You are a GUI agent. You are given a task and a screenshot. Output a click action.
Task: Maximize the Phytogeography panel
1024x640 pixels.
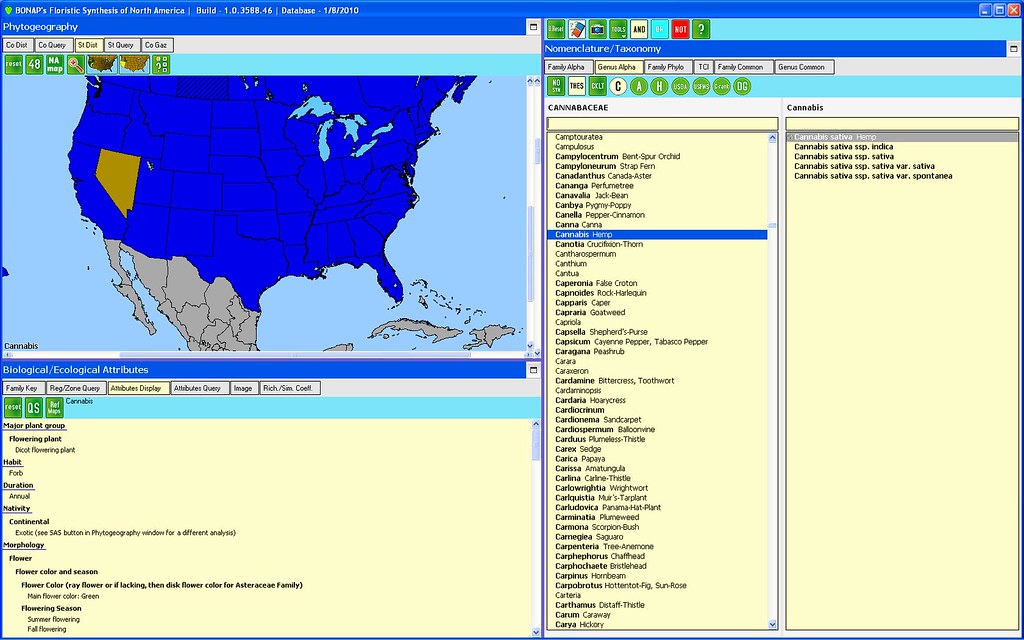(533, 27)
